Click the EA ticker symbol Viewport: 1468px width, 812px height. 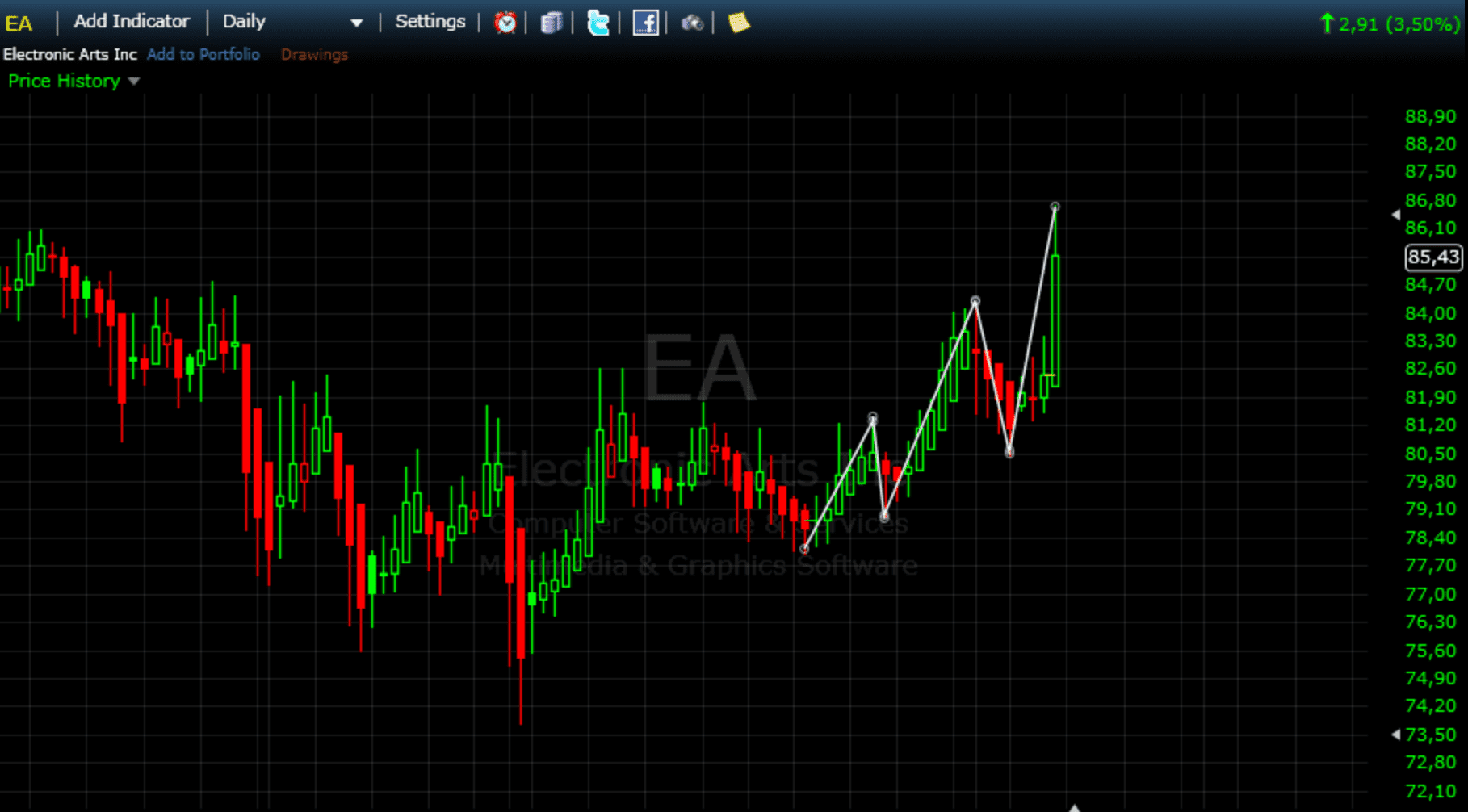click(x=19, y=23)
